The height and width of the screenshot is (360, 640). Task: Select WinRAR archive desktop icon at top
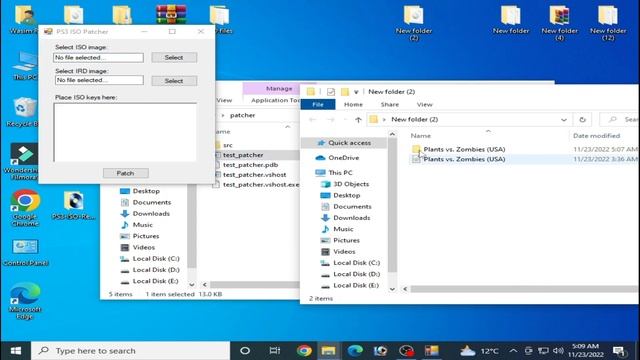point(171,15)
